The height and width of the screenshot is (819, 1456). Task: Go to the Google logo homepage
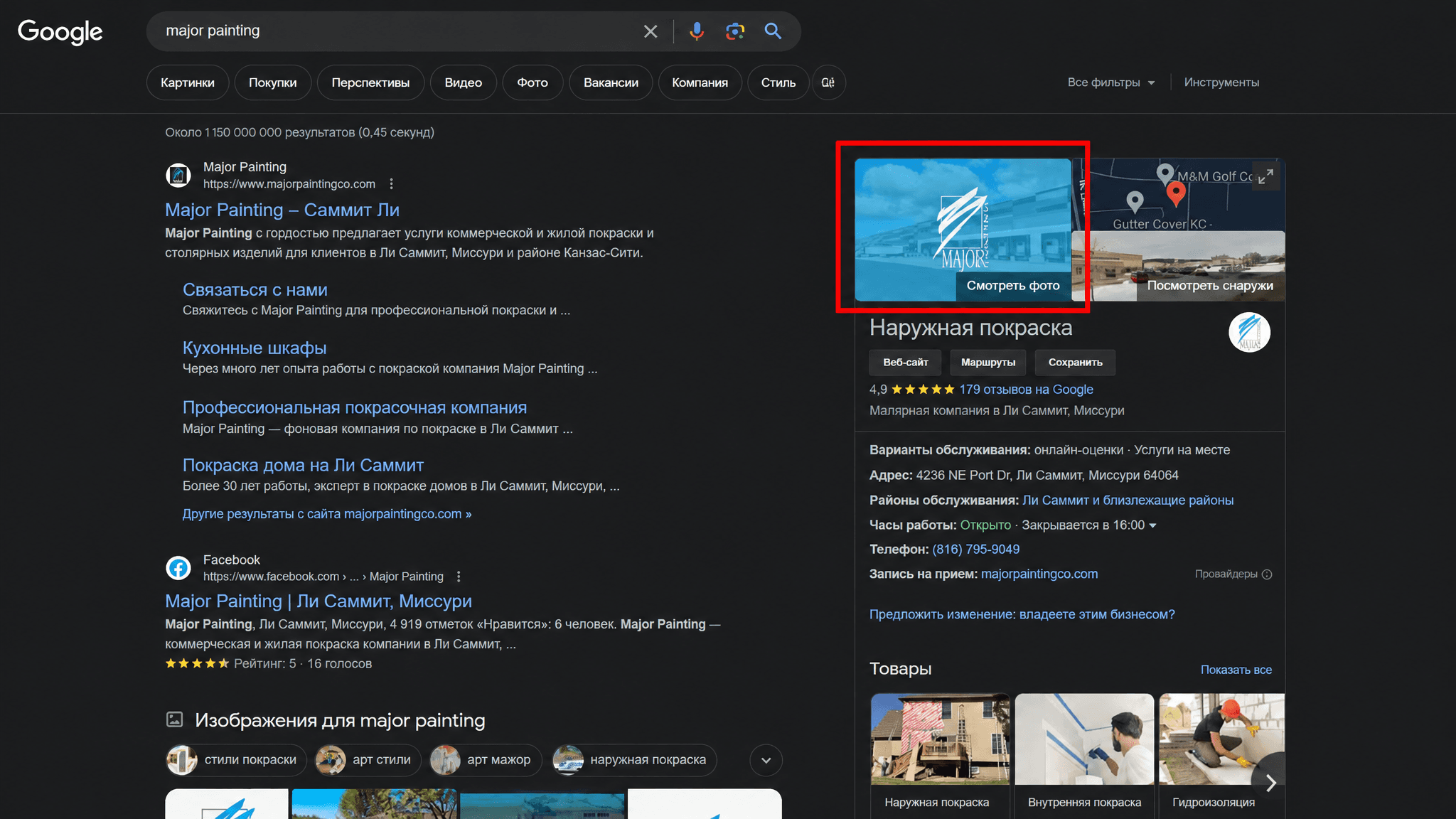point(60,32)
